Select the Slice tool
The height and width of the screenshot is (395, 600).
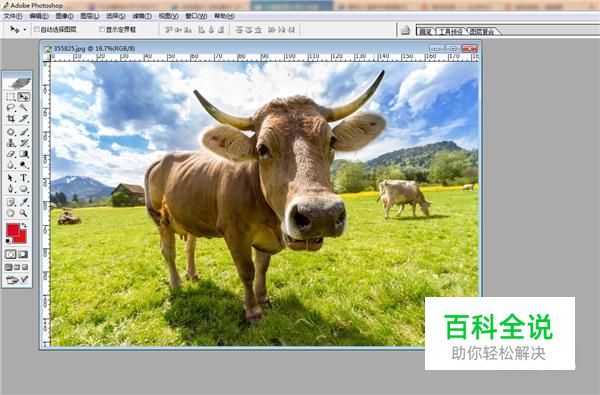pos(24,119)
